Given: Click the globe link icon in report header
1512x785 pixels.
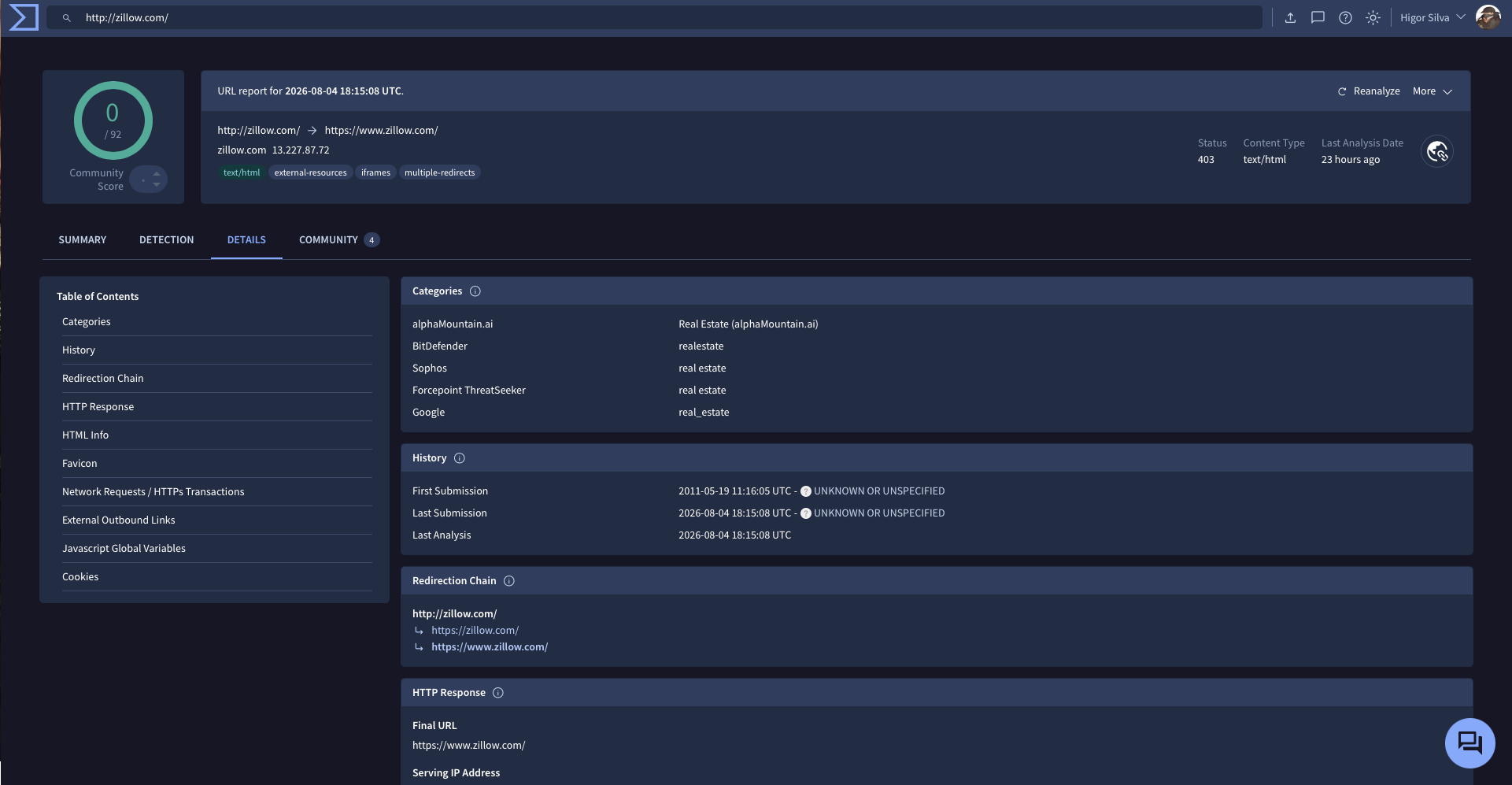Looking at the screenshot, I should point(1437,151).
